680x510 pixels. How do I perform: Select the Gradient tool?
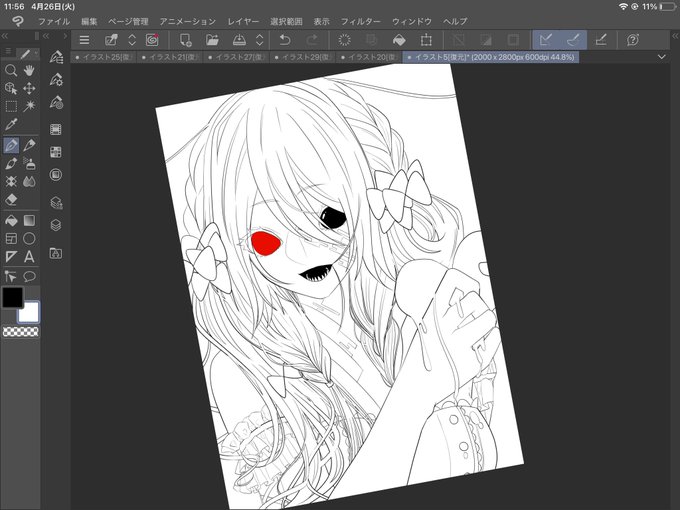coord(29,220)
